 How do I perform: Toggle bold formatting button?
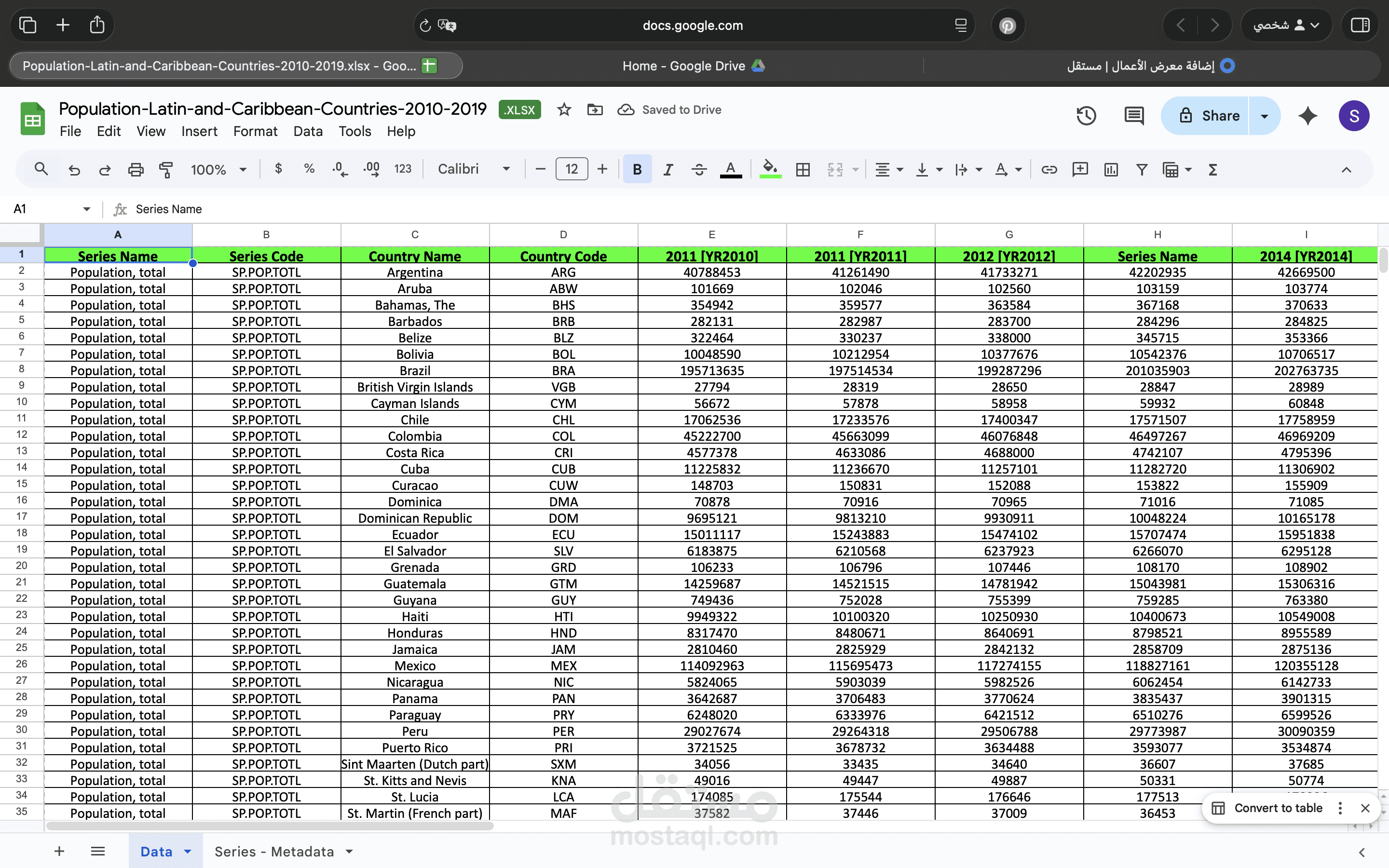click(x=637, y=169)
